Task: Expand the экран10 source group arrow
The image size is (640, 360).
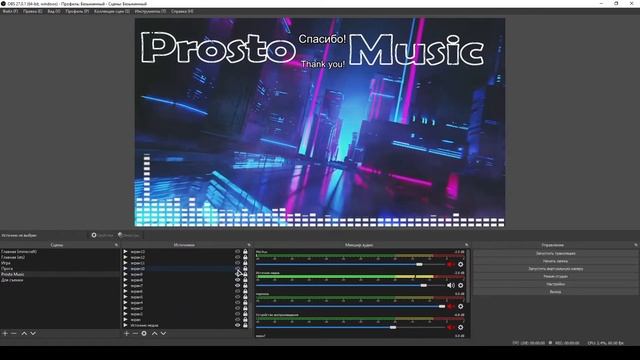Action: coord(126,269)
